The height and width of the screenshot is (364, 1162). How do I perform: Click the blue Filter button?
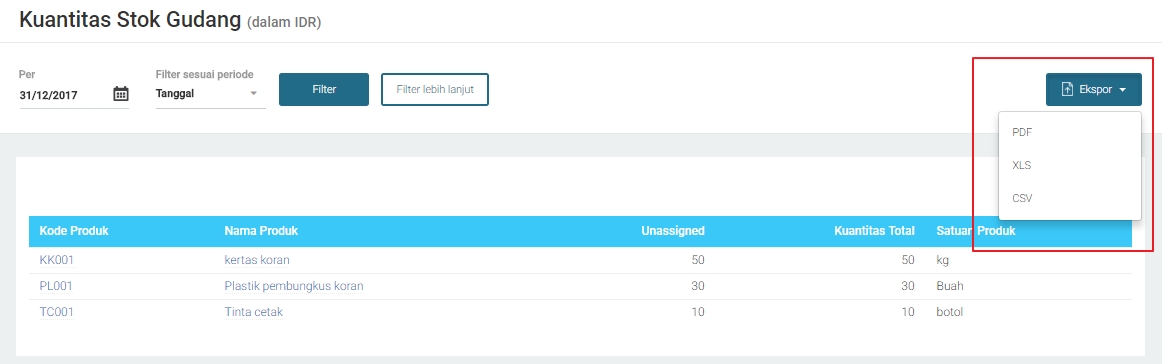pyautogui.click(x=324, y=89)
